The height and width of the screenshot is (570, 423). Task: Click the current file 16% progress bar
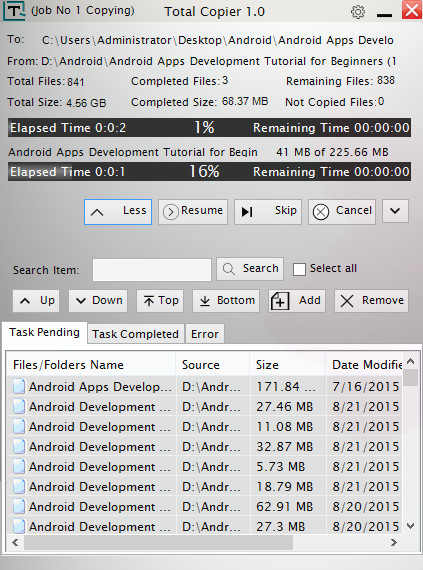pyautogui.click(x=210, y=172)
